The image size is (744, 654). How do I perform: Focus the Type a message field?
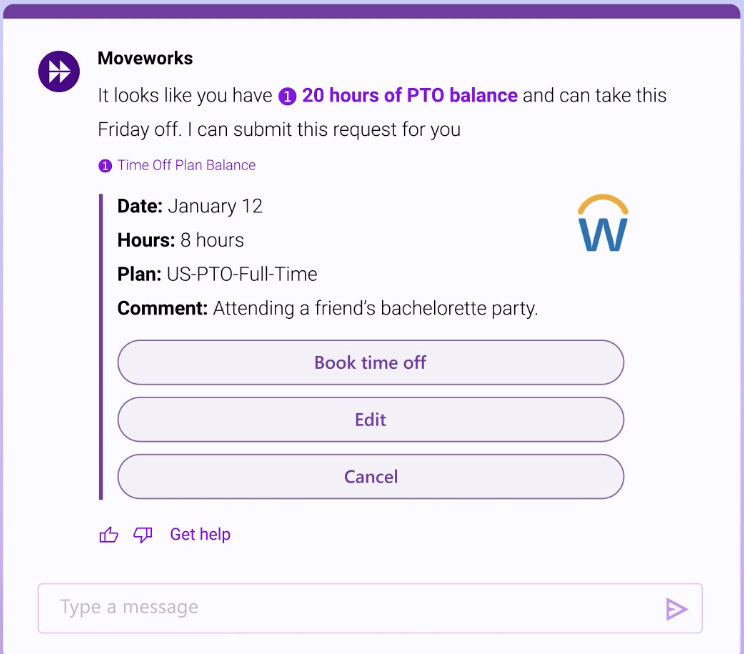click(x=370, y=608)
